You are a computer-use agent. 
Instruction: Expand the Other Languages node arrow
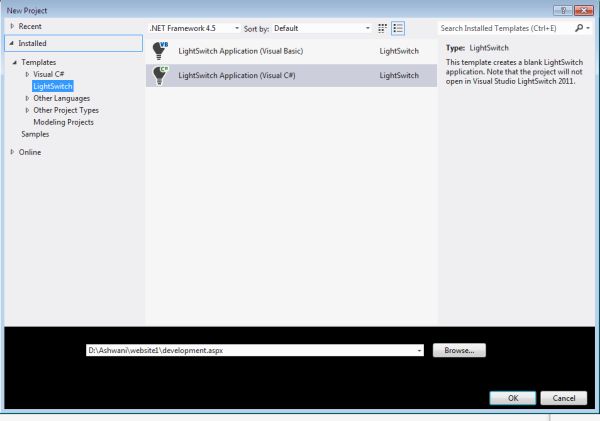(x=27, y=98)
